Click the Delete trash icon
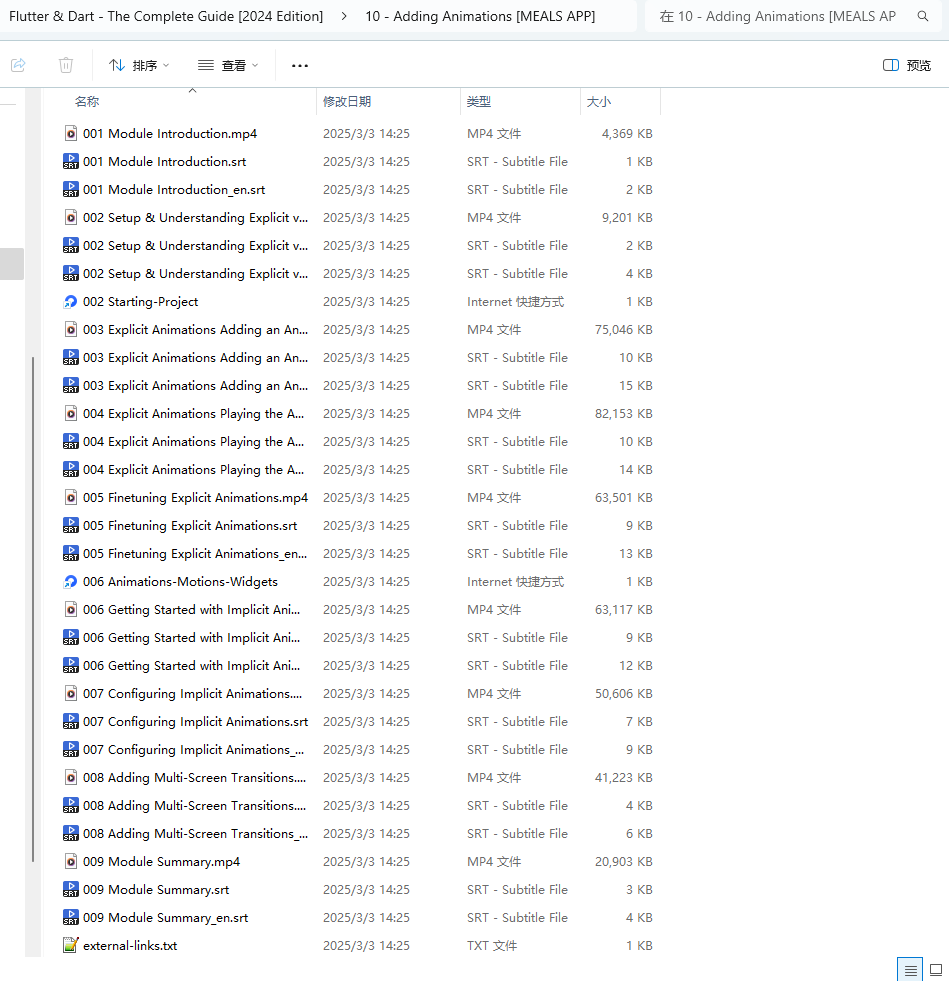This screenshot has height=981, width=949. click(x=66, y=65)
